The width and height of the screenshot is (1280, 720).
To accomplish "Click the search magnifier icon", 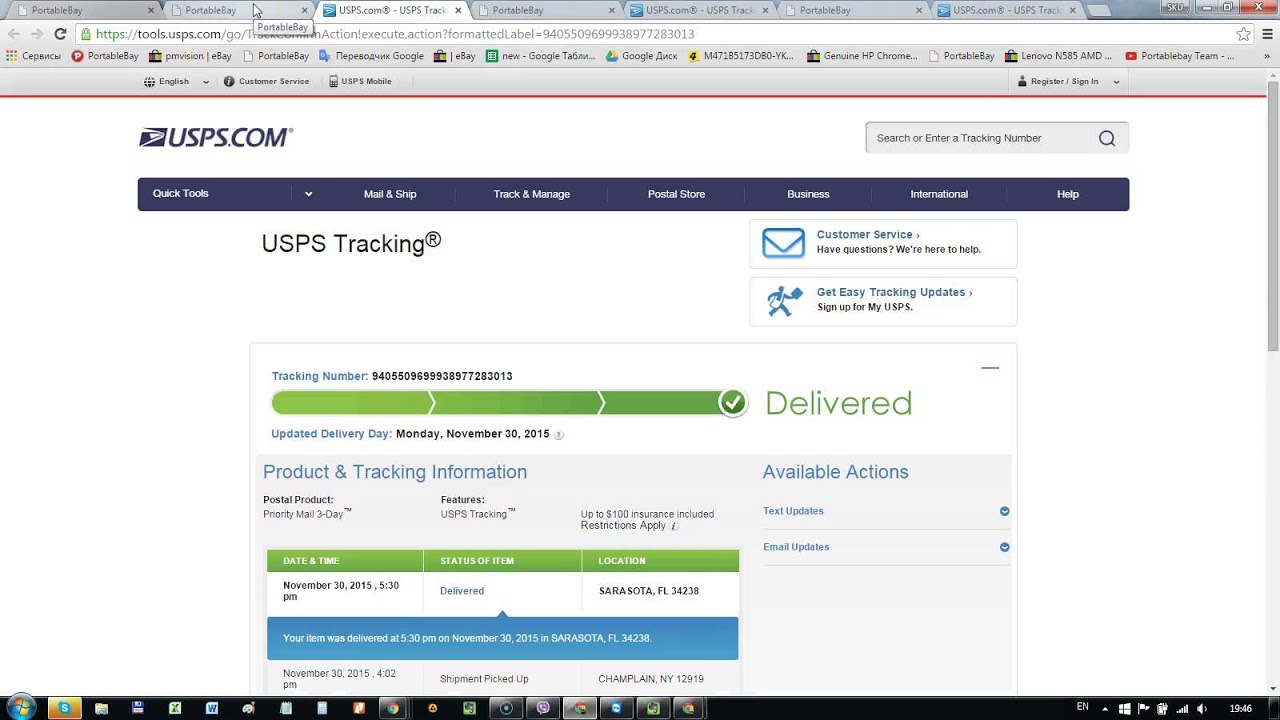I will pyautogui.click(x=1107, y=138).
